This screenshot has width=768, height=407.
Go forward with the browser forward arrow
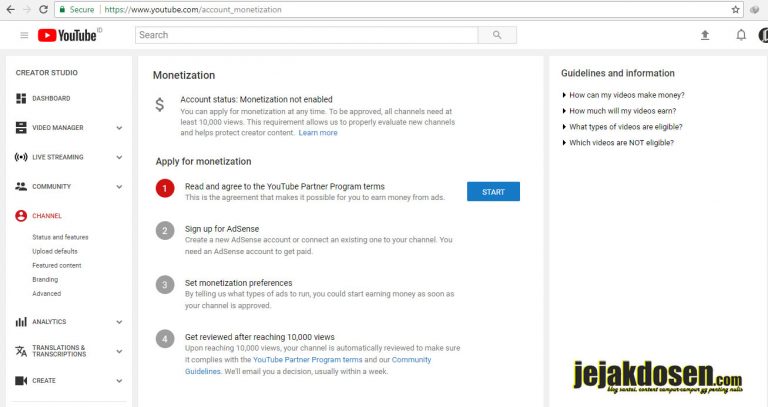tap(26, 9)
